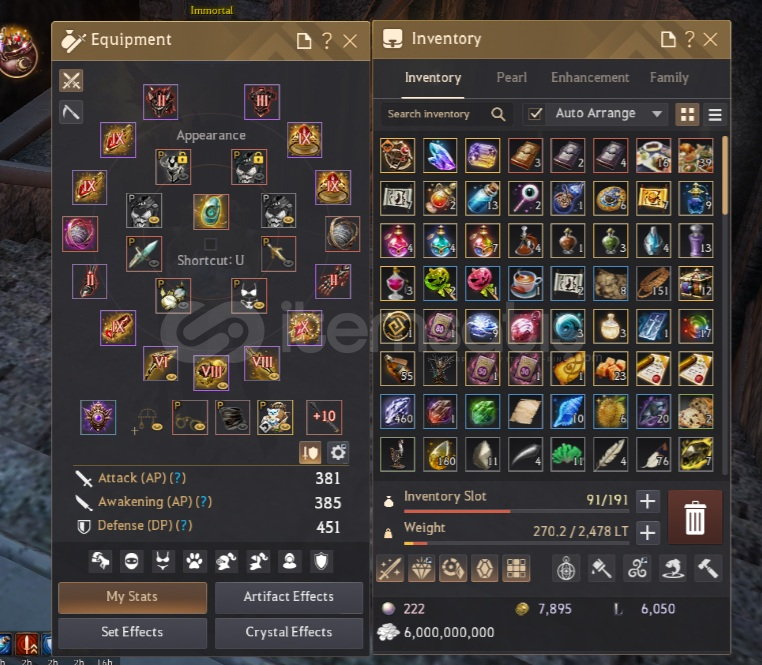Image resolution: width=762 pixels, height=665 pixels.
Task: Select the crossed swords icon in Equipment
Action: point(71,81)
